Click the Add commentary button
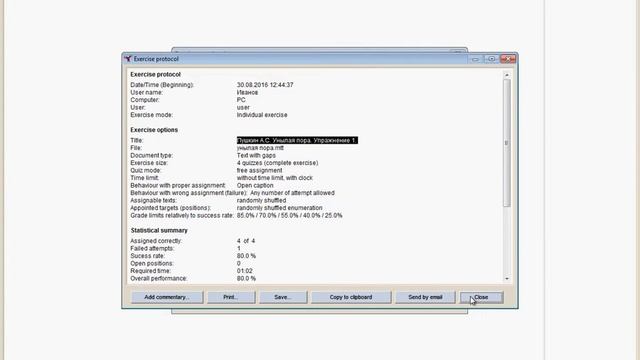This screenshot has height=360, width=640. pyautogui.click(x=167, y=297)
